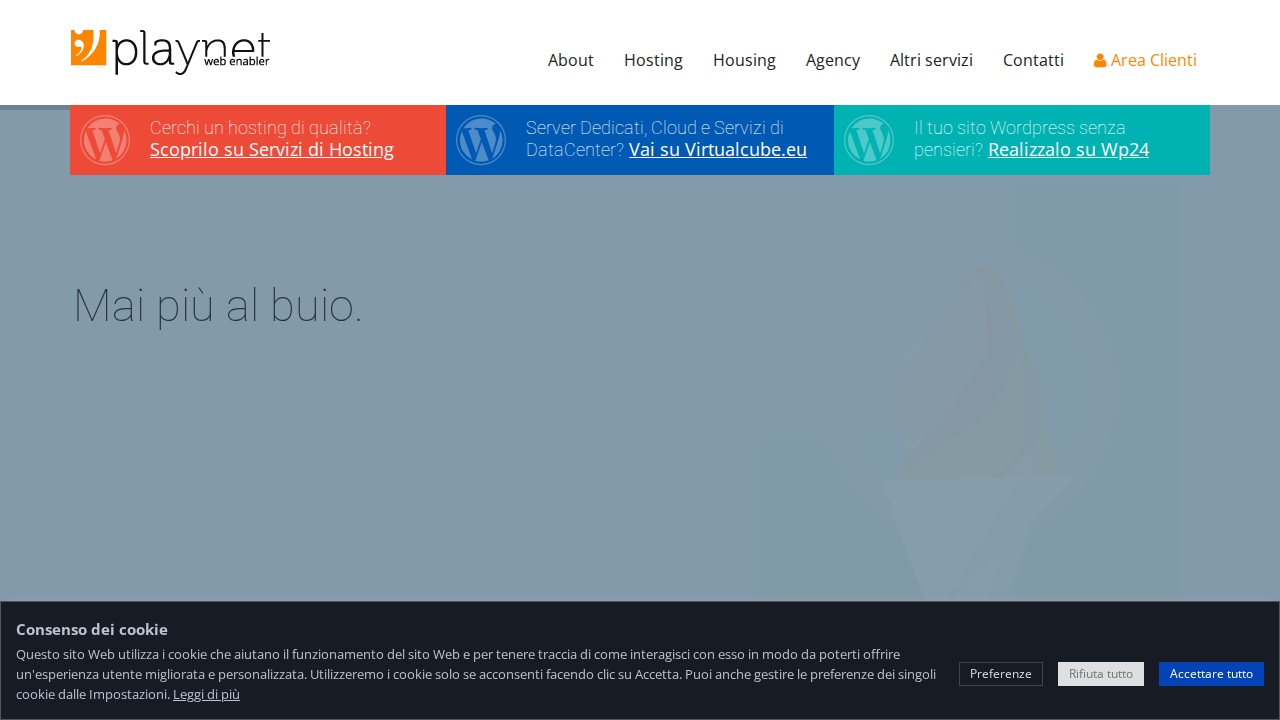
Task: Navigate to Contatti
Action: pyautogui.click(x=1033, y=60)
